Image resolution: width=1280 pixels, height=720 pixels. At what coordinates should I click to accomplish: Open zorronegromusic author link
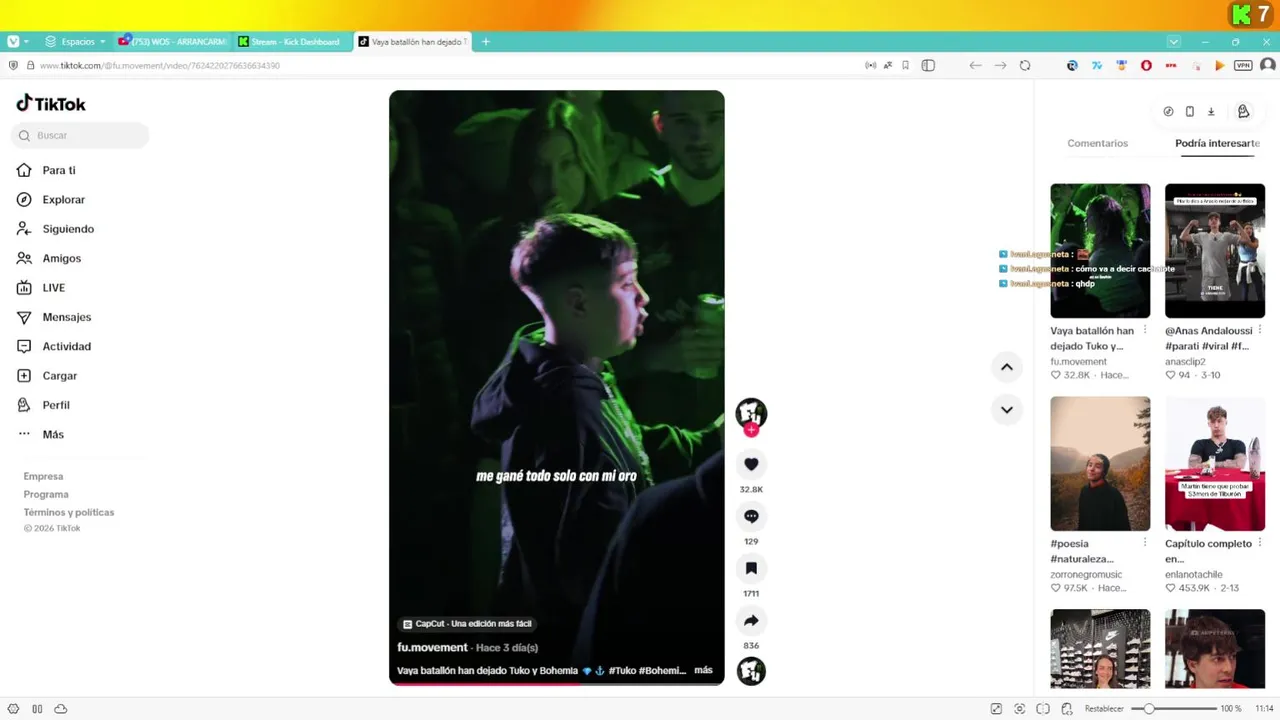click(1086, 574)
